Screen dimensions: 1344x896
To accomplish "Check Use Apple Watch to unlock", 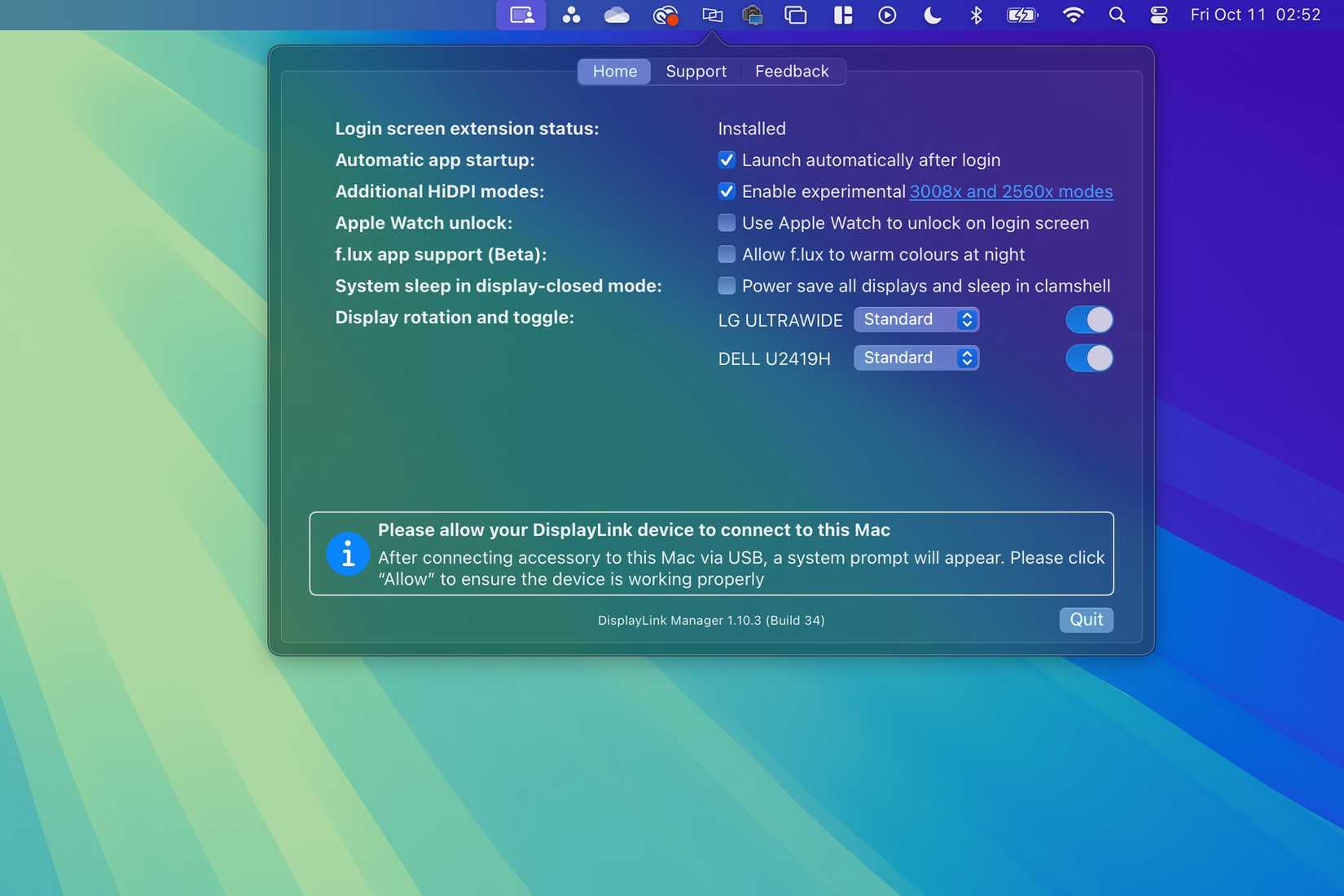I will pyautogui.click(x=727, y=222).
